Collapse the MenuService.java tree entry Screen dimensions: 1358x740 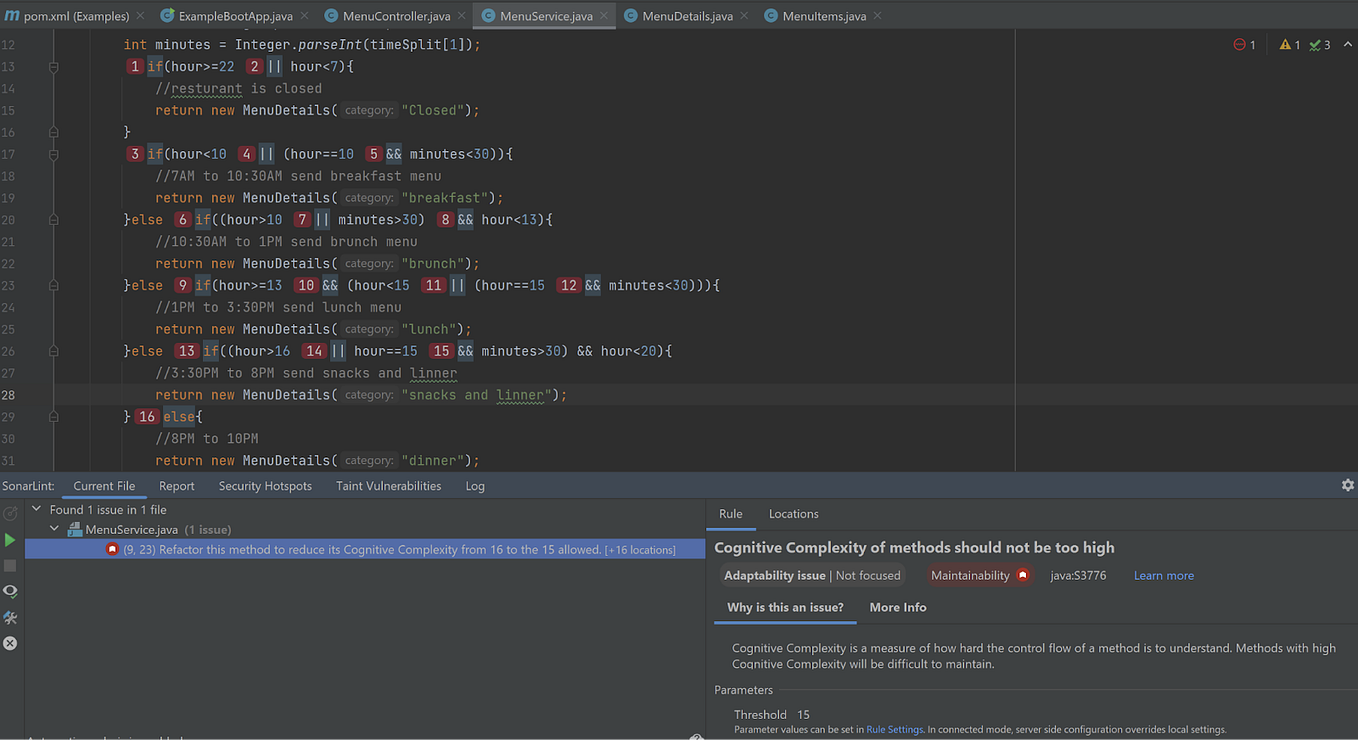point(54,529)
